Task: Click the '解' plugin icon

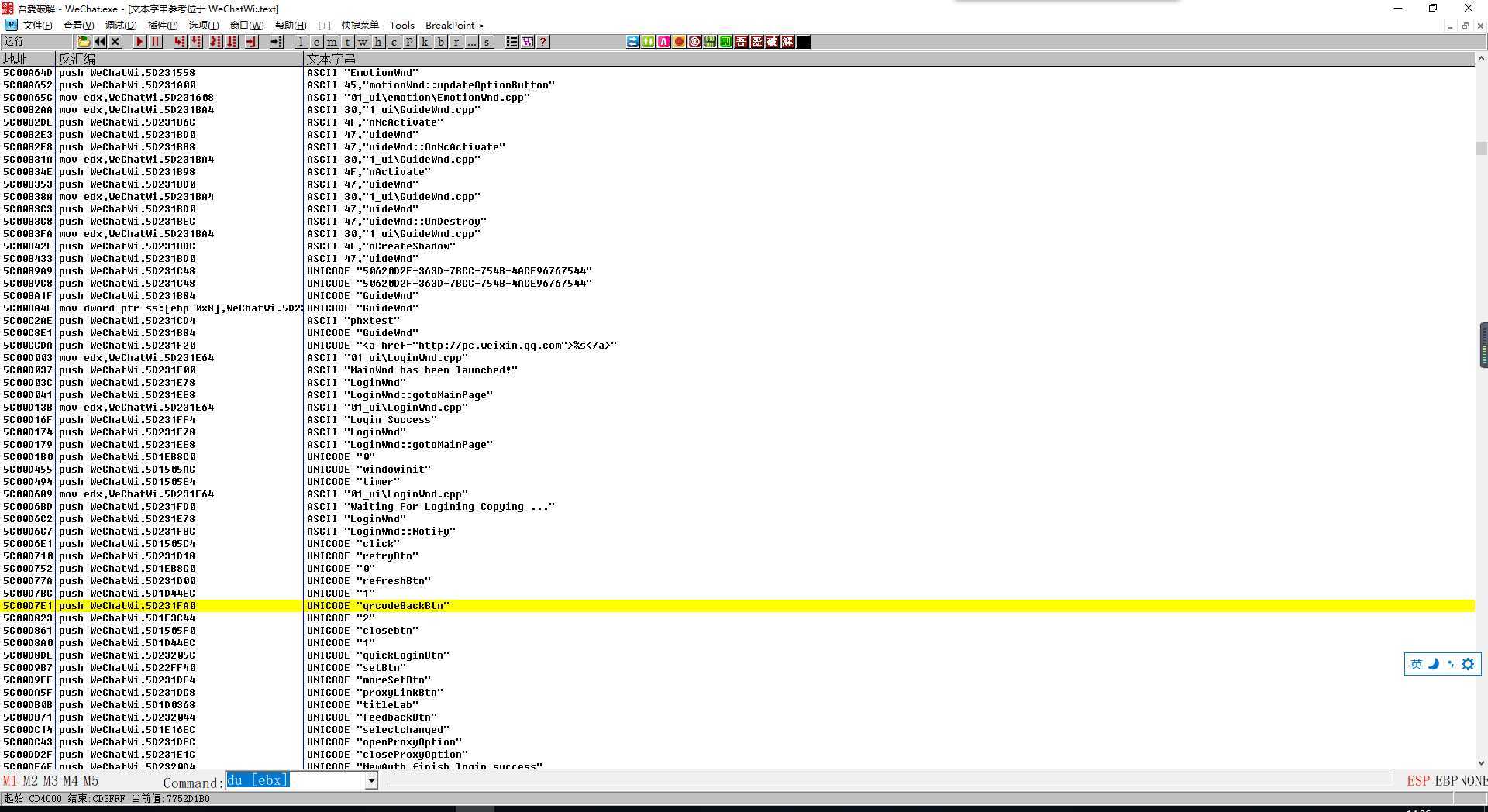Action: pos(788,42)
